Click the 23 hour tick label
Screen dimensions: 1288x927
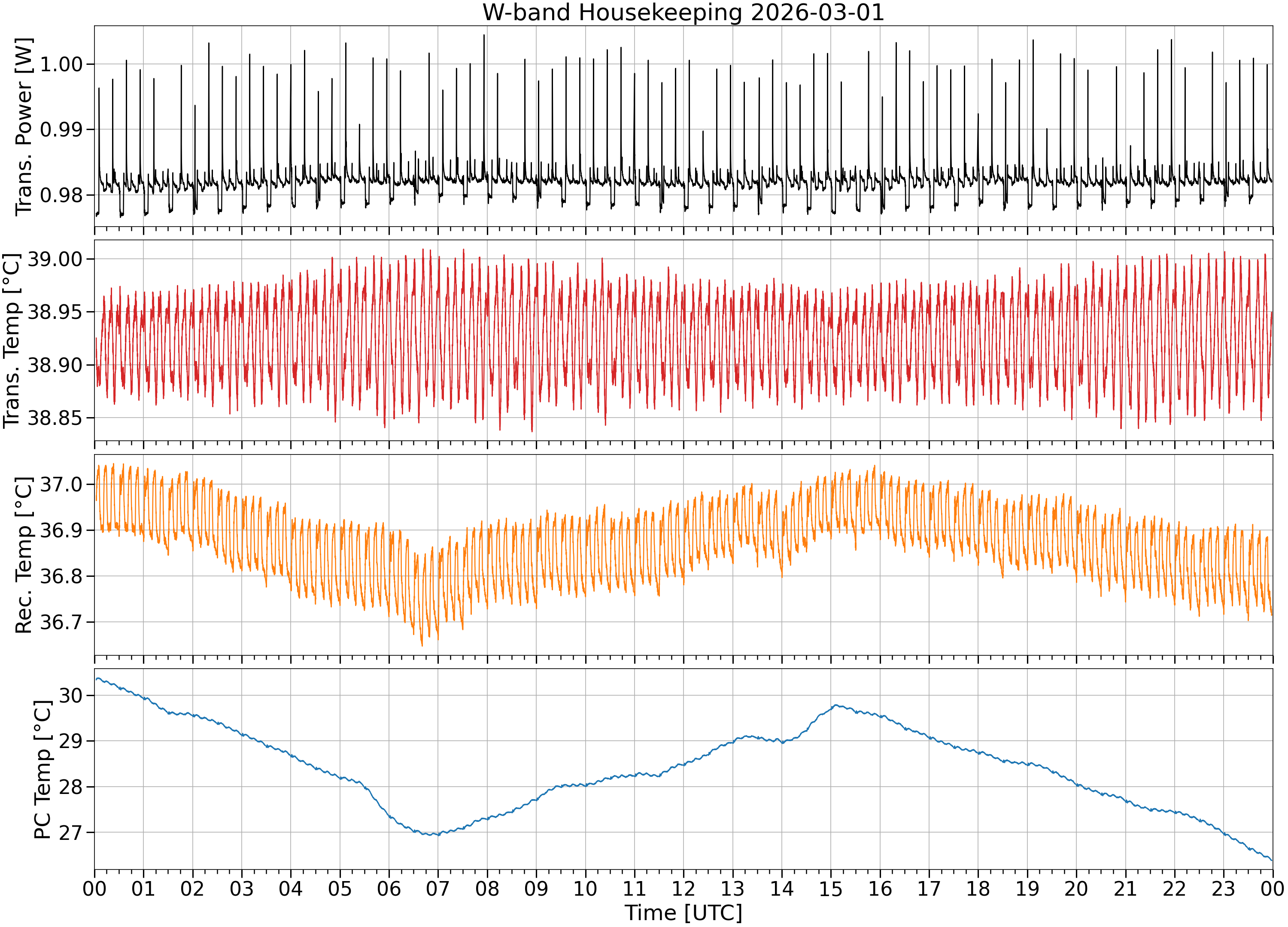point(1223,888)
